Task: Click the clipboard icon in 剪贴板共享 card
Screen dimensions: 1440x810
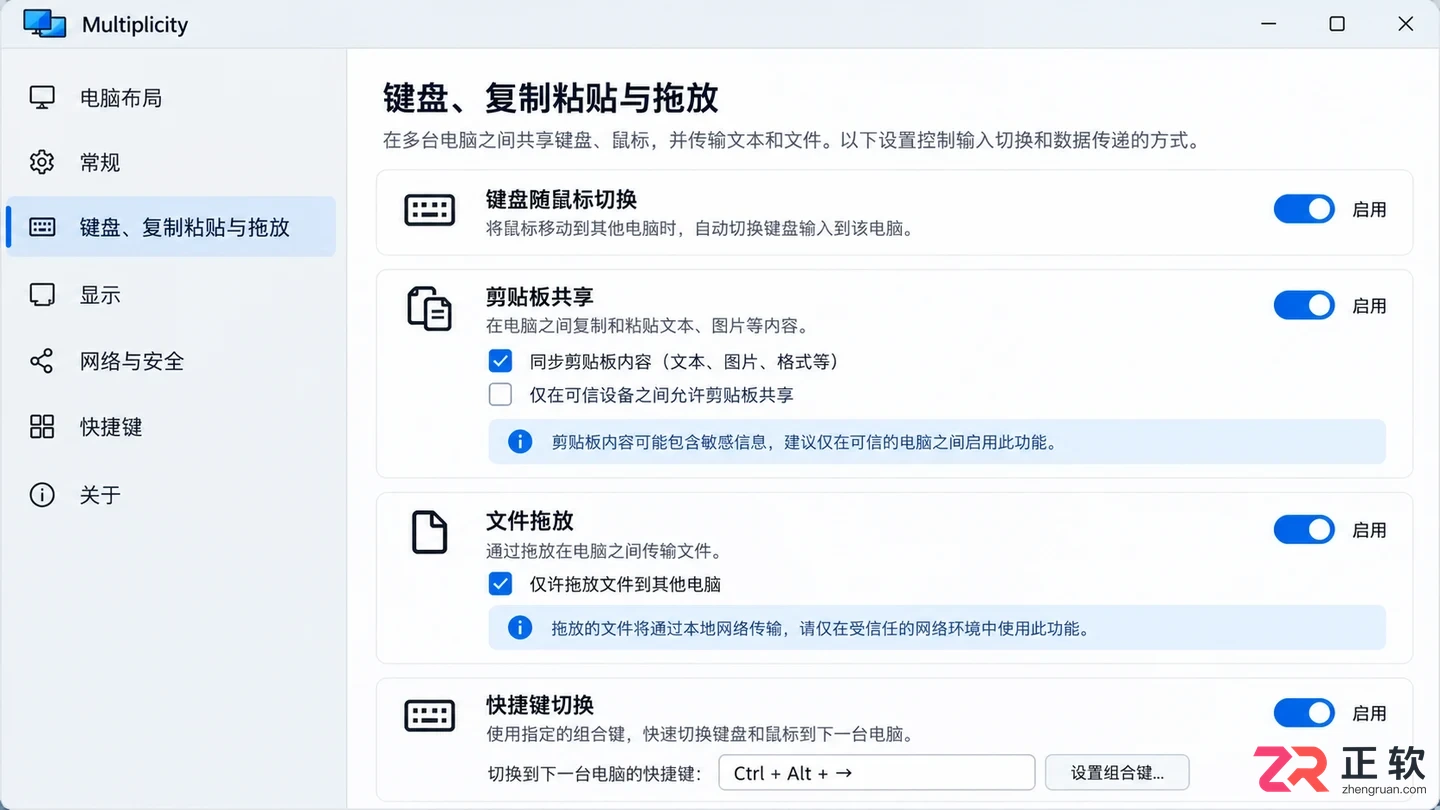Action: coord(430,308)
